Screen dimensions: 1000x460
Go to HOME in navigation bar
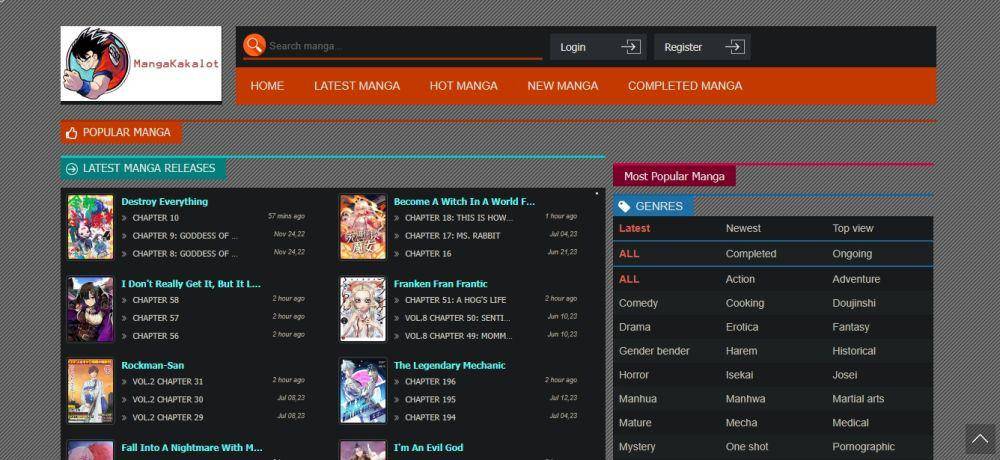click(x=267, y=85)
